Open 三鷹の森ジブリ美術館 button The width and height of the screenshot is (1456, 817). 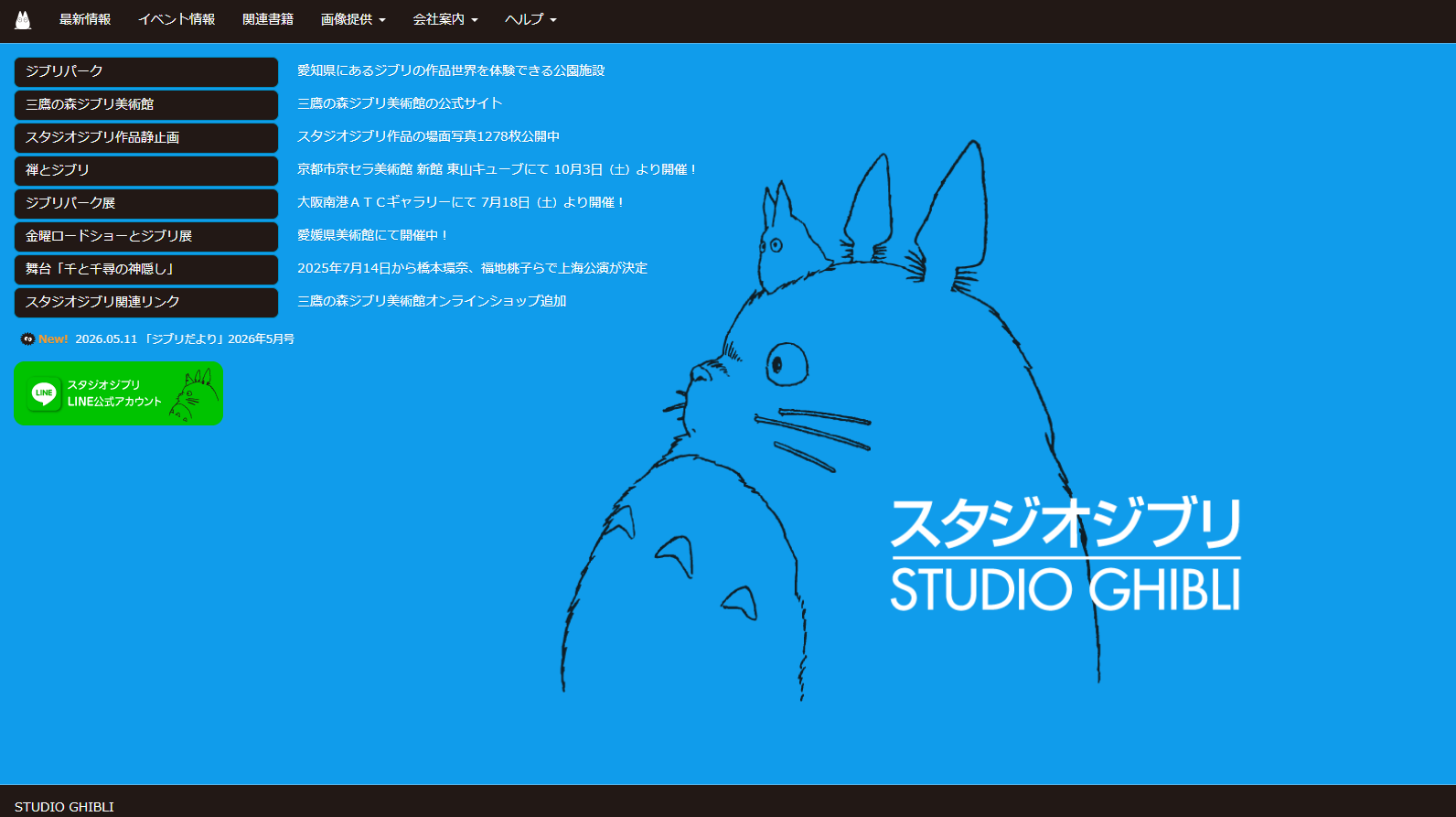pos(146,105)
